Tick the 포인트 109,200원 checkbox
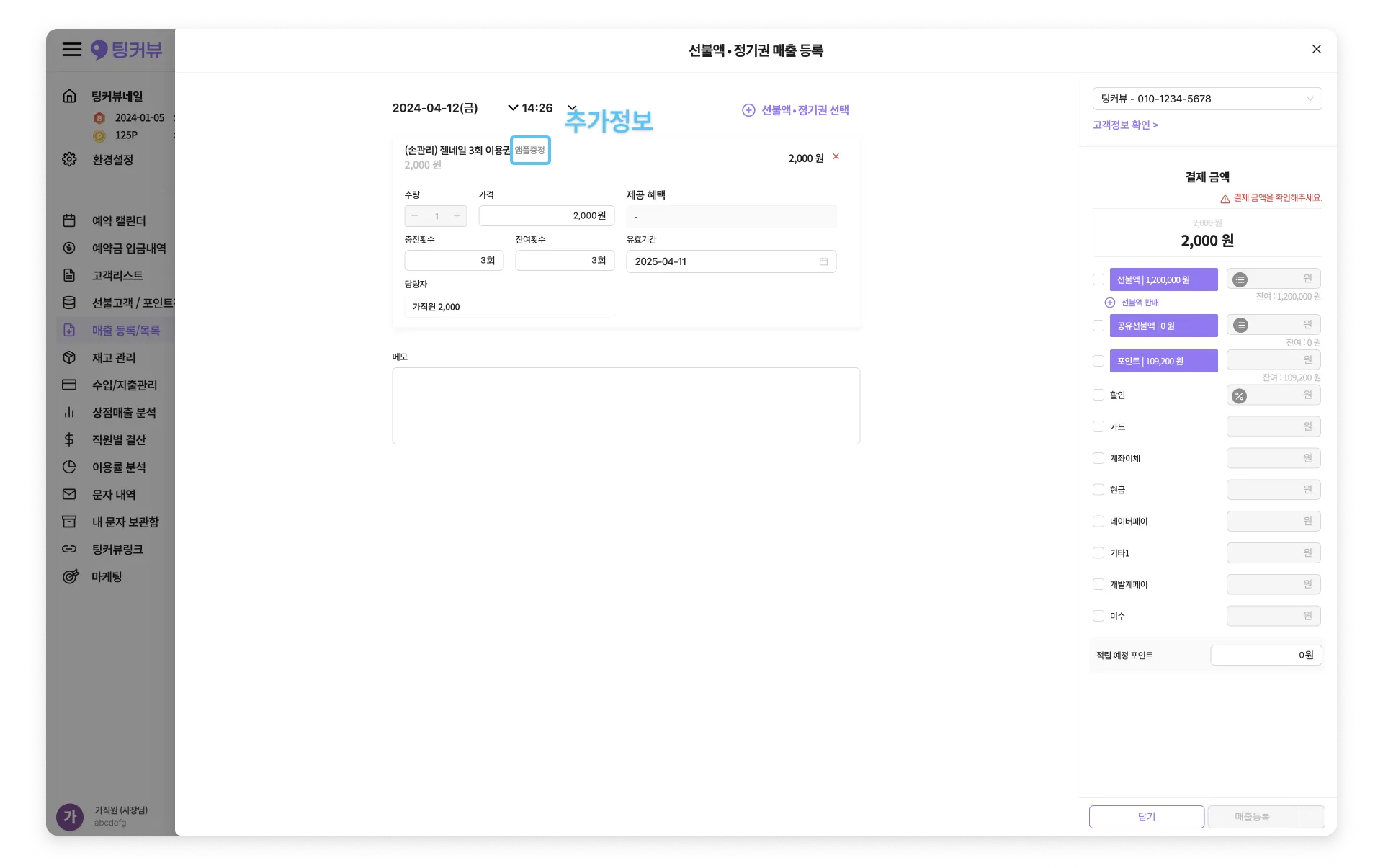 point(1098,361)
